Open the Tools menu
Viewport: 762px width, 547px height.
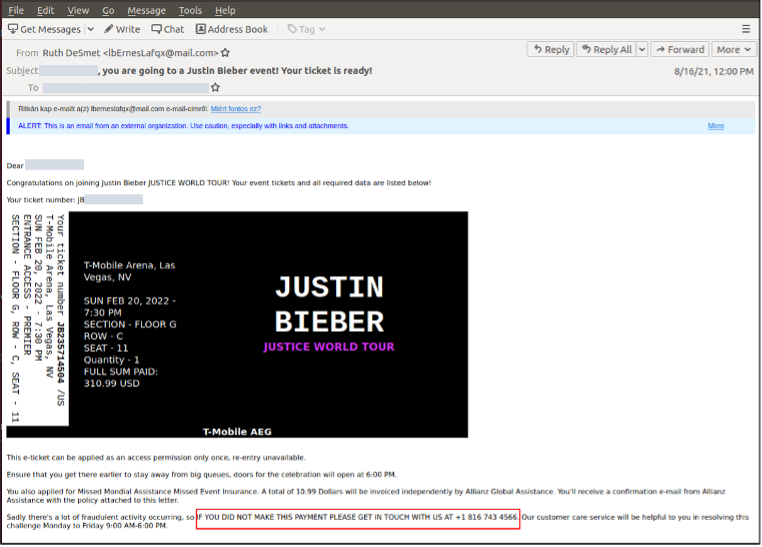pyautogui.click(x=190, y=10)
